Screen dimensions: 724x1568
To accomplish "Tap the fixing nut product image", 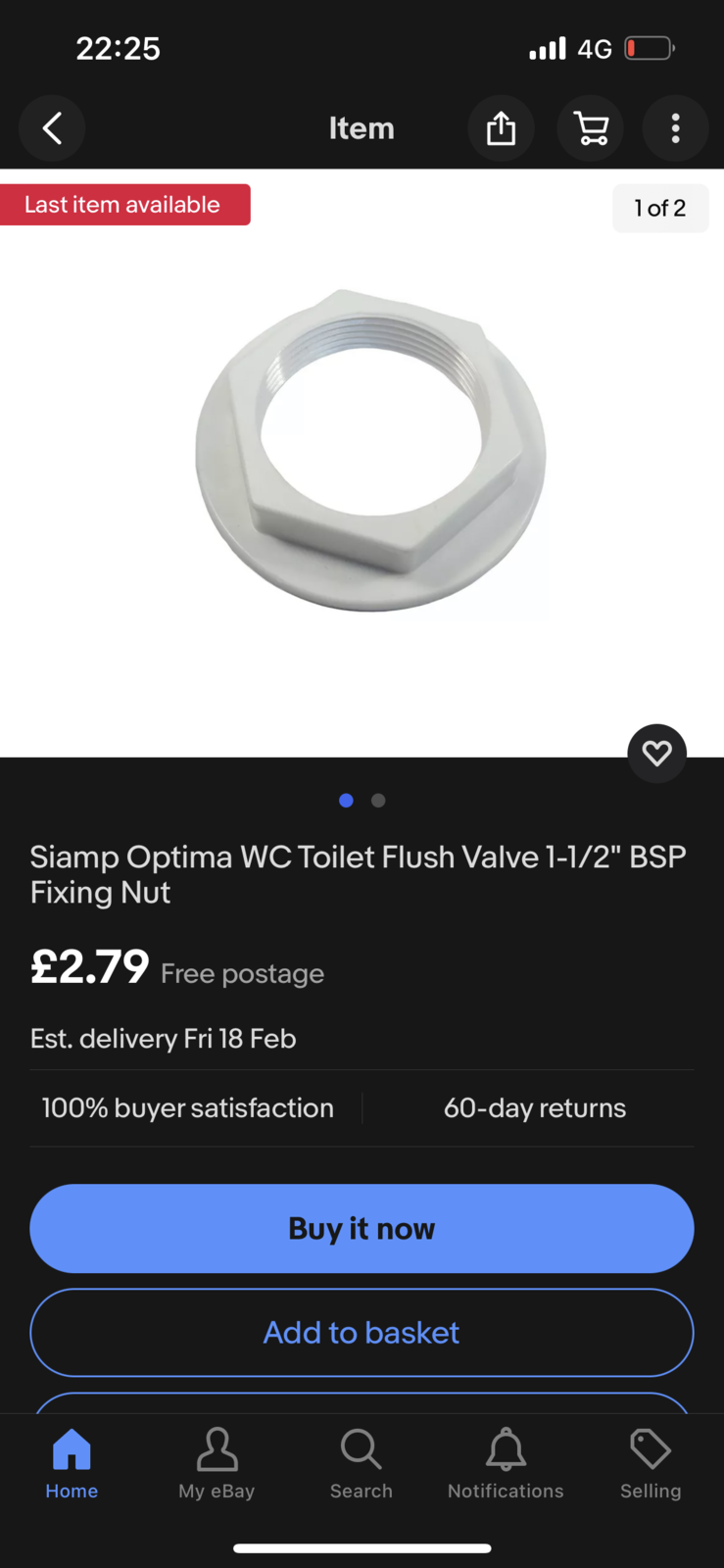I will (x=370, y=451).
